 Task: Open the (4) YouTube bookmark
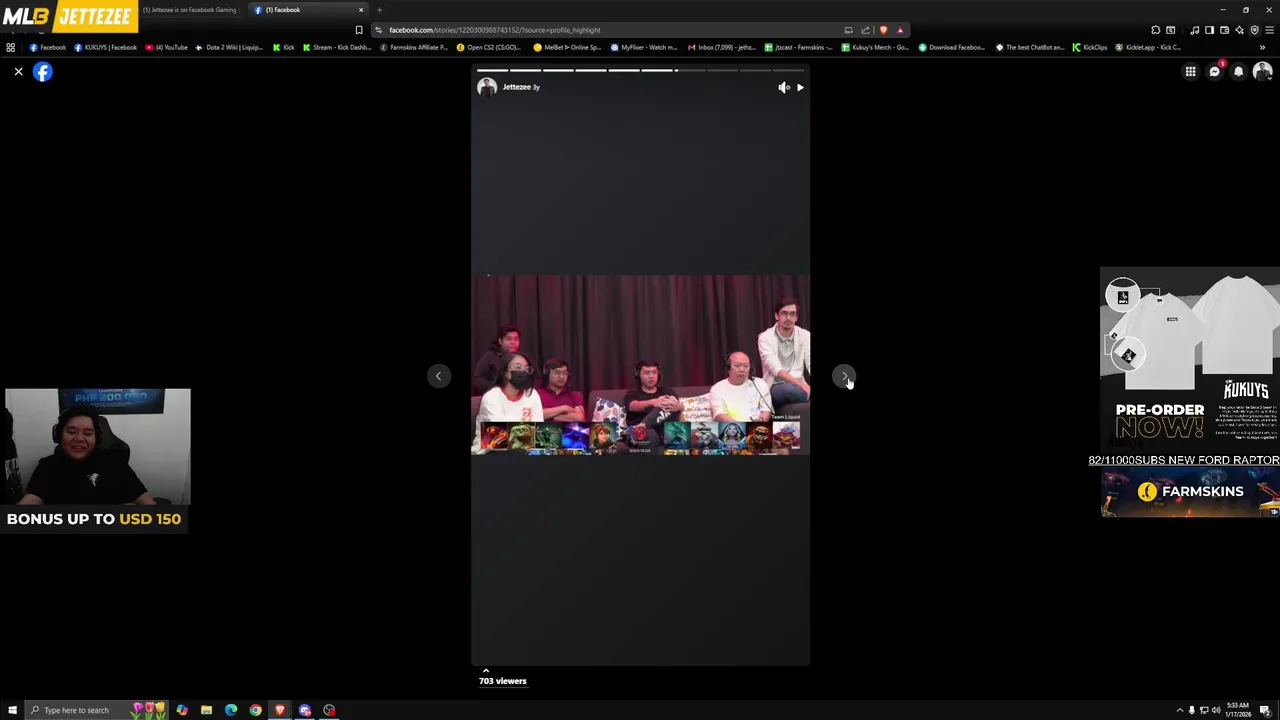[x=166, y=47]
